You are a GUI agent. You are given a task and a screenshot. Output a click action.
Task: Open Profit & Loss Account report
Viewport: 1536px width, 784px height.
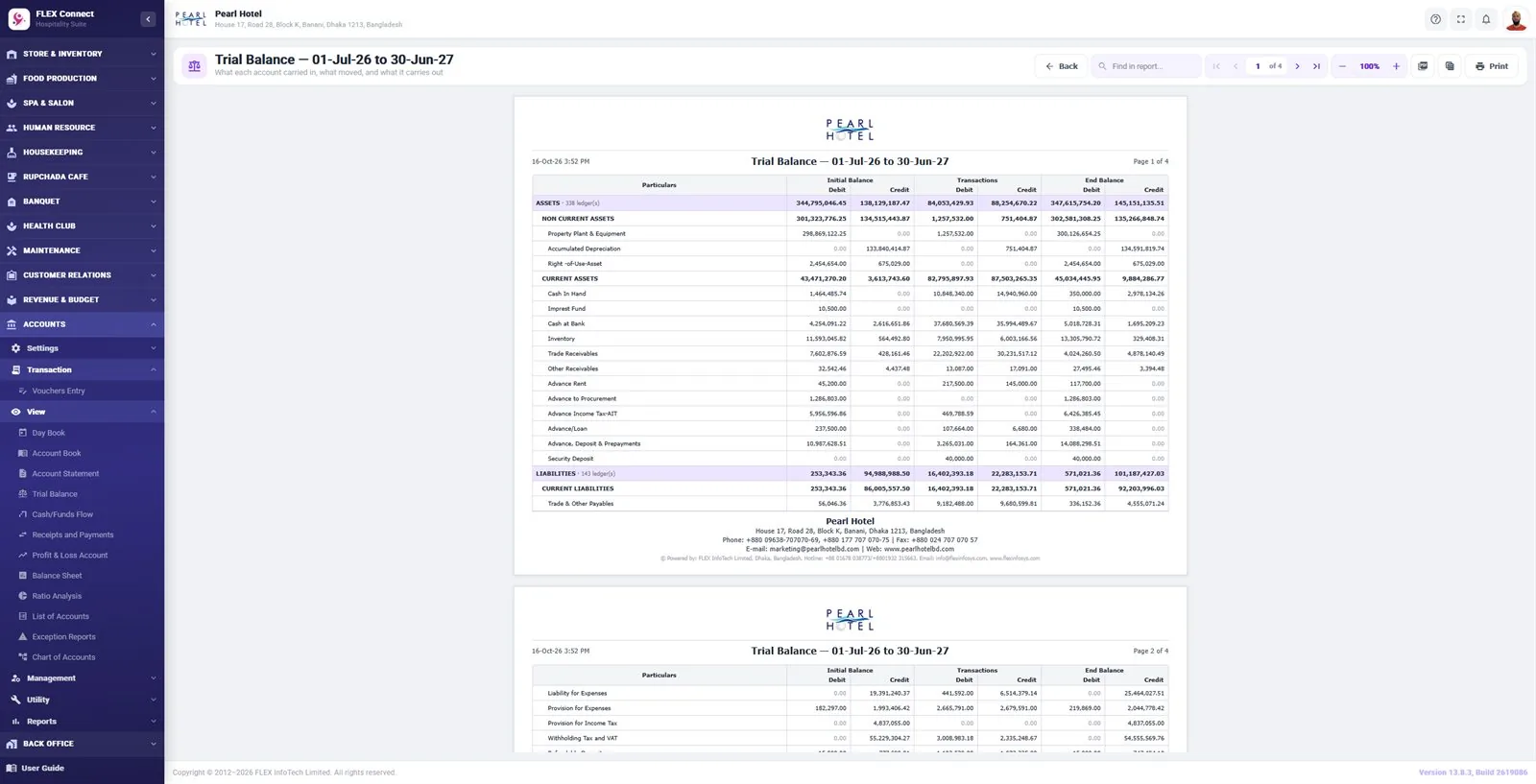pos(70,556)
